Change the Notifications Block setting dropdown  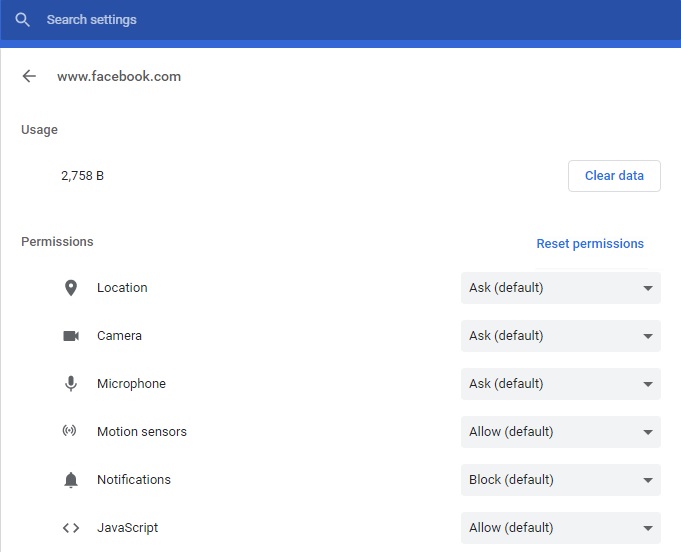coord(561,480)
